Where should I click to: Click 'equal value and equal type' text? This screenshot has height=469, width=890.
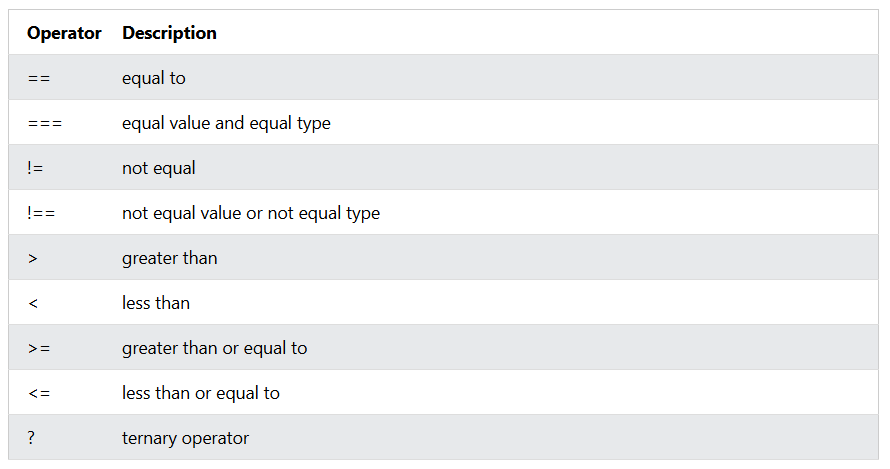coord(226,123)
